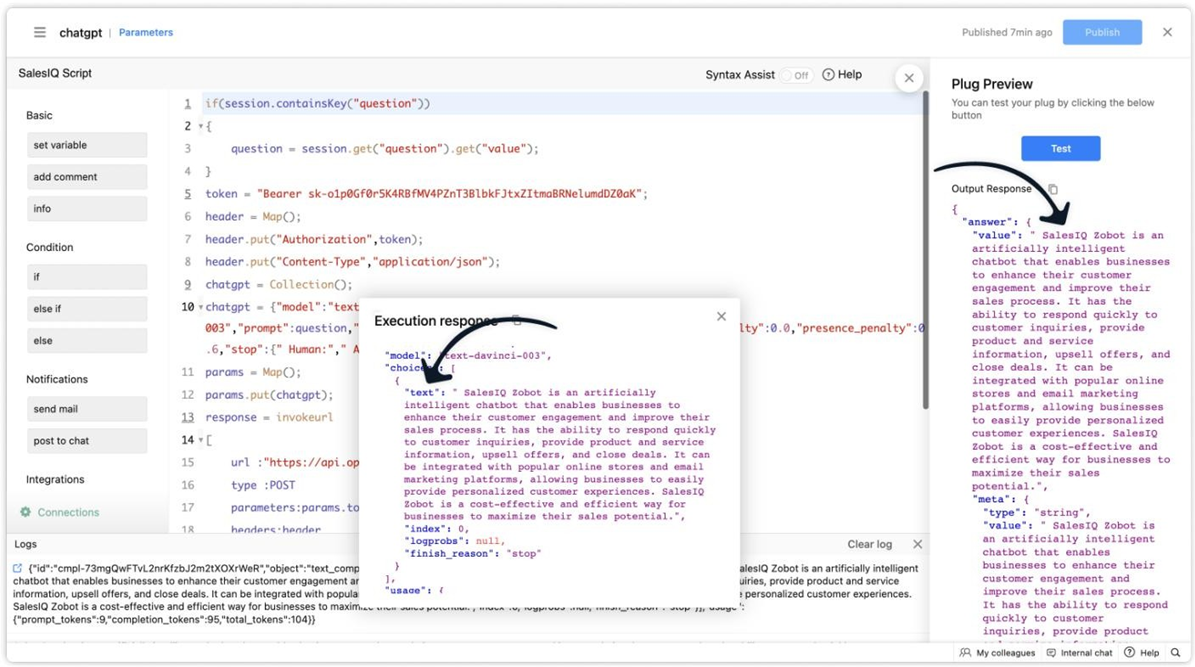1195x667 pixels.
Task: Click the 'Plug Preview' heading
Action: pos(992,84)
